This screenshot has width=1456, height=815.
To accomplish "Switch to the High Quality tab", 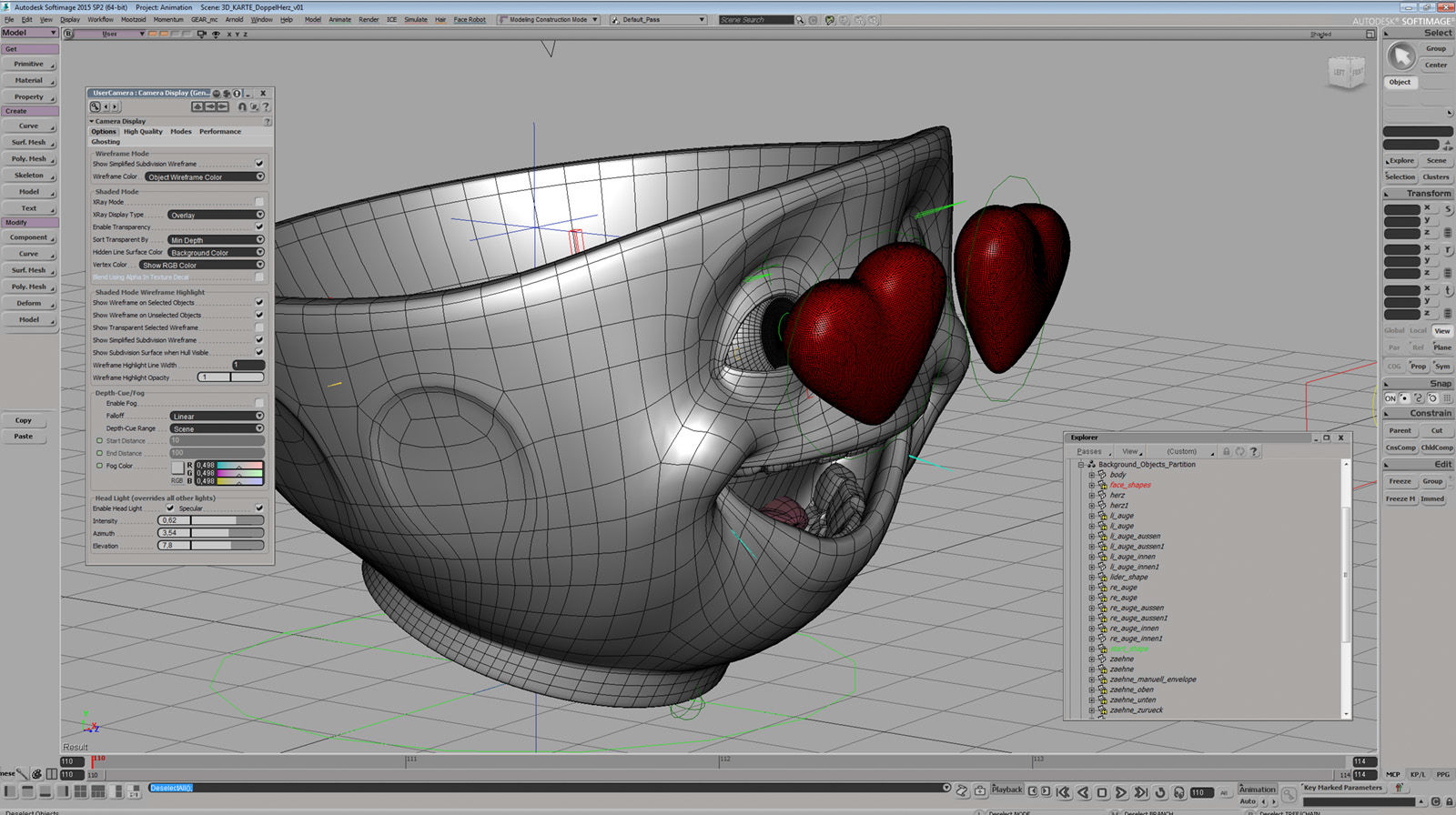I will tap(143, 132).
